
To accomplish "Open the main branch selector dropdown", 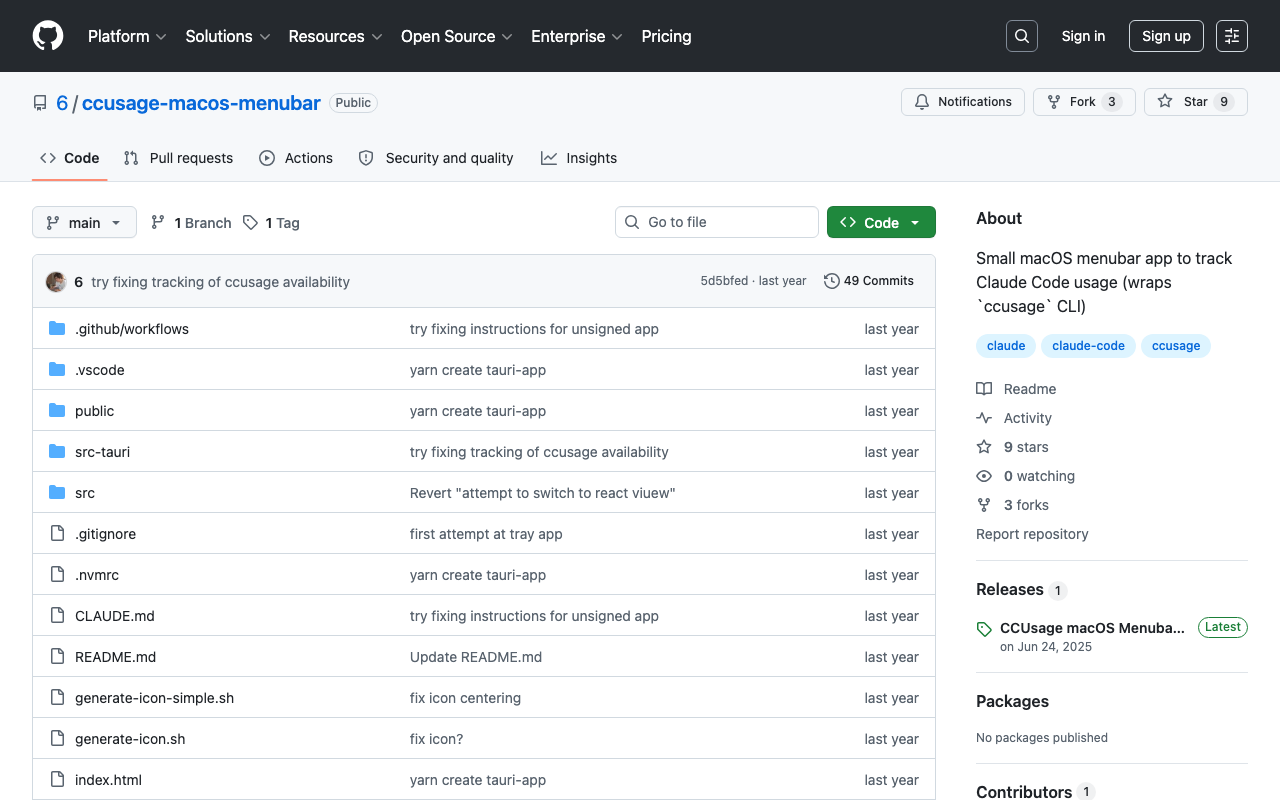I will pos(84,222).
